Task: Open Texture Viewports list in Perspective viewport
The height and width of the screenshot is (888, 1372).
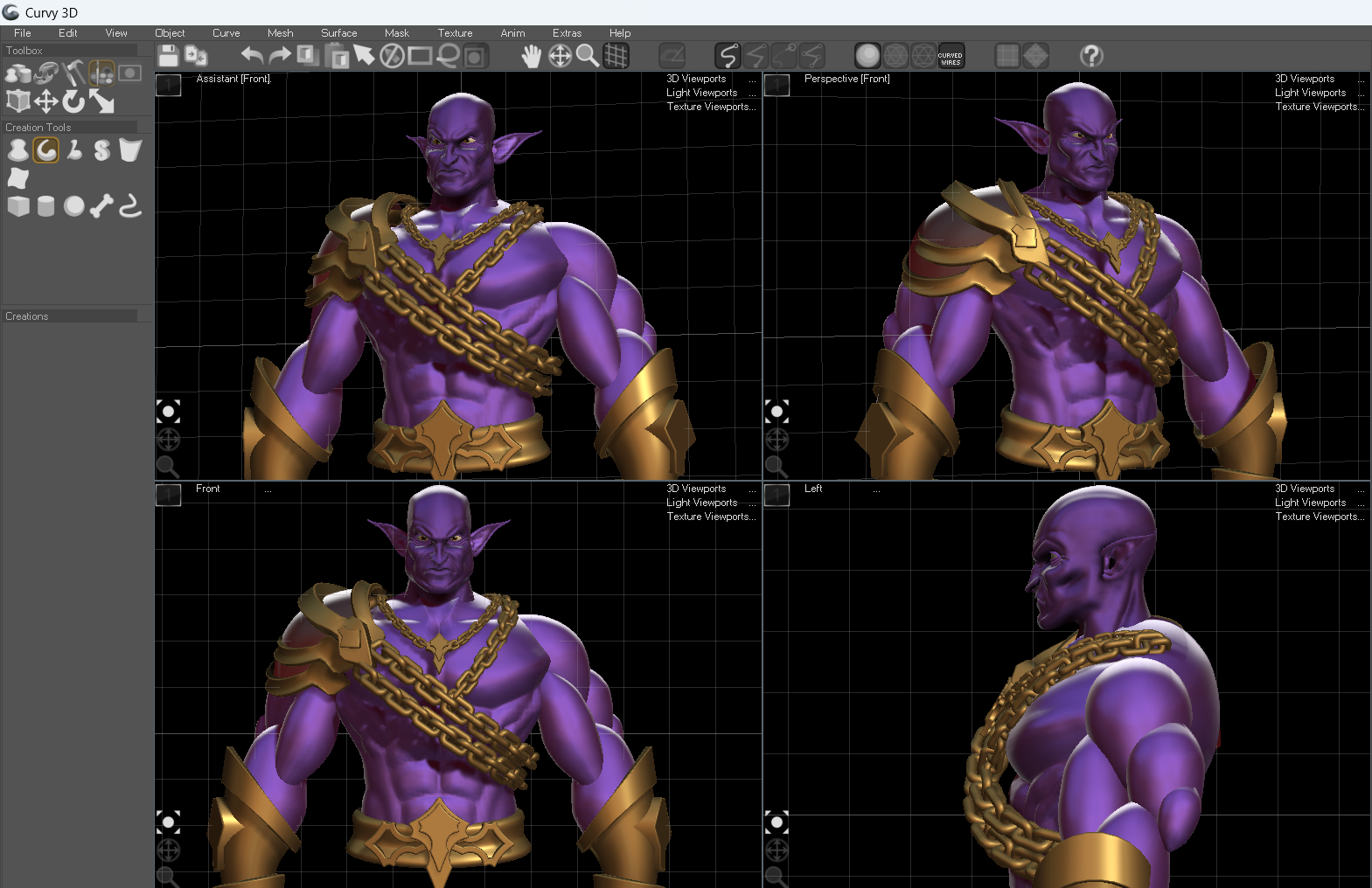Action: tap(1319, 107)
